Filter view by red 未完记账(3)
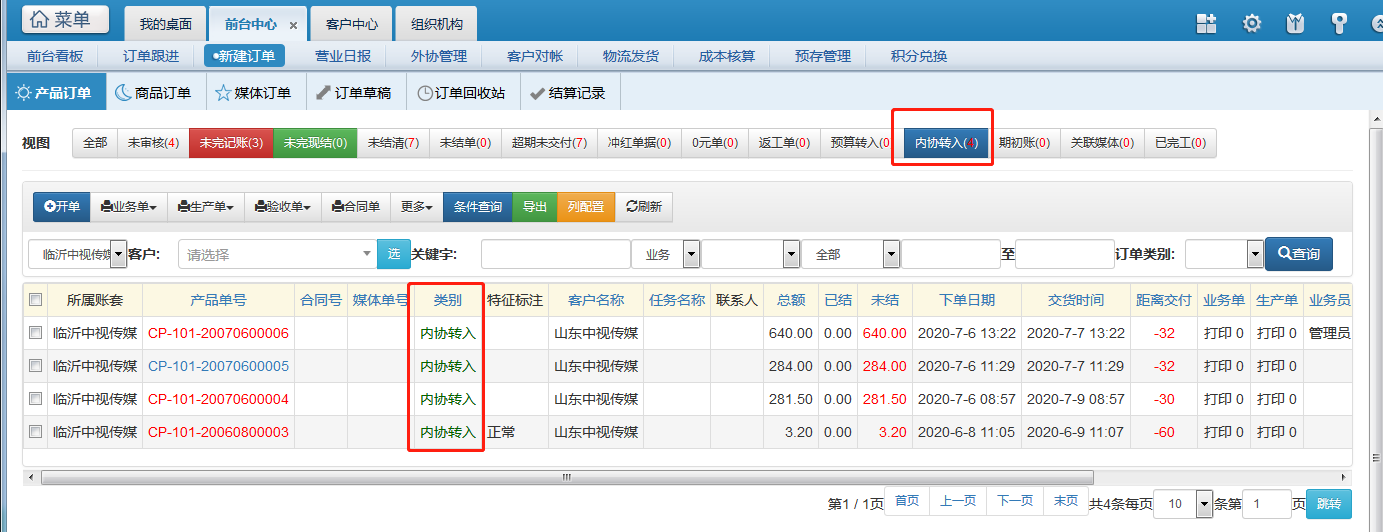This screenshot has height=532, width=1383. 231,143
